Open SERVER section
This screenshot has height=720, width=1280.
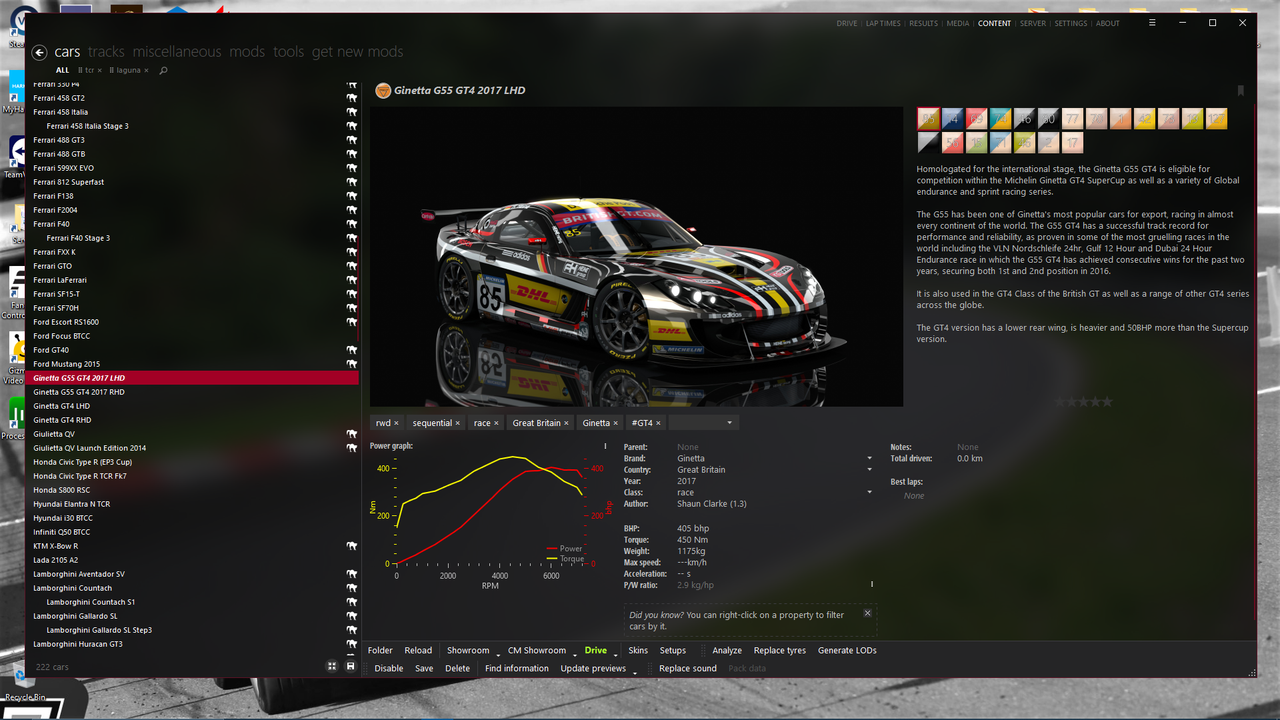[x=1033, y=23]
